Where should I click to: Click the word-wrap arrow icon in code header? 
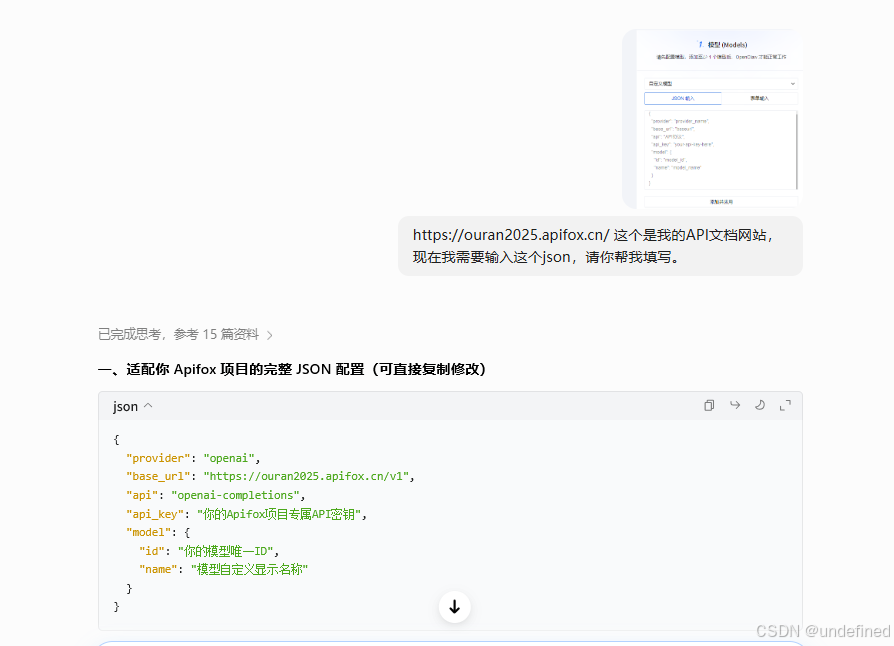click(x=734, y=405)
